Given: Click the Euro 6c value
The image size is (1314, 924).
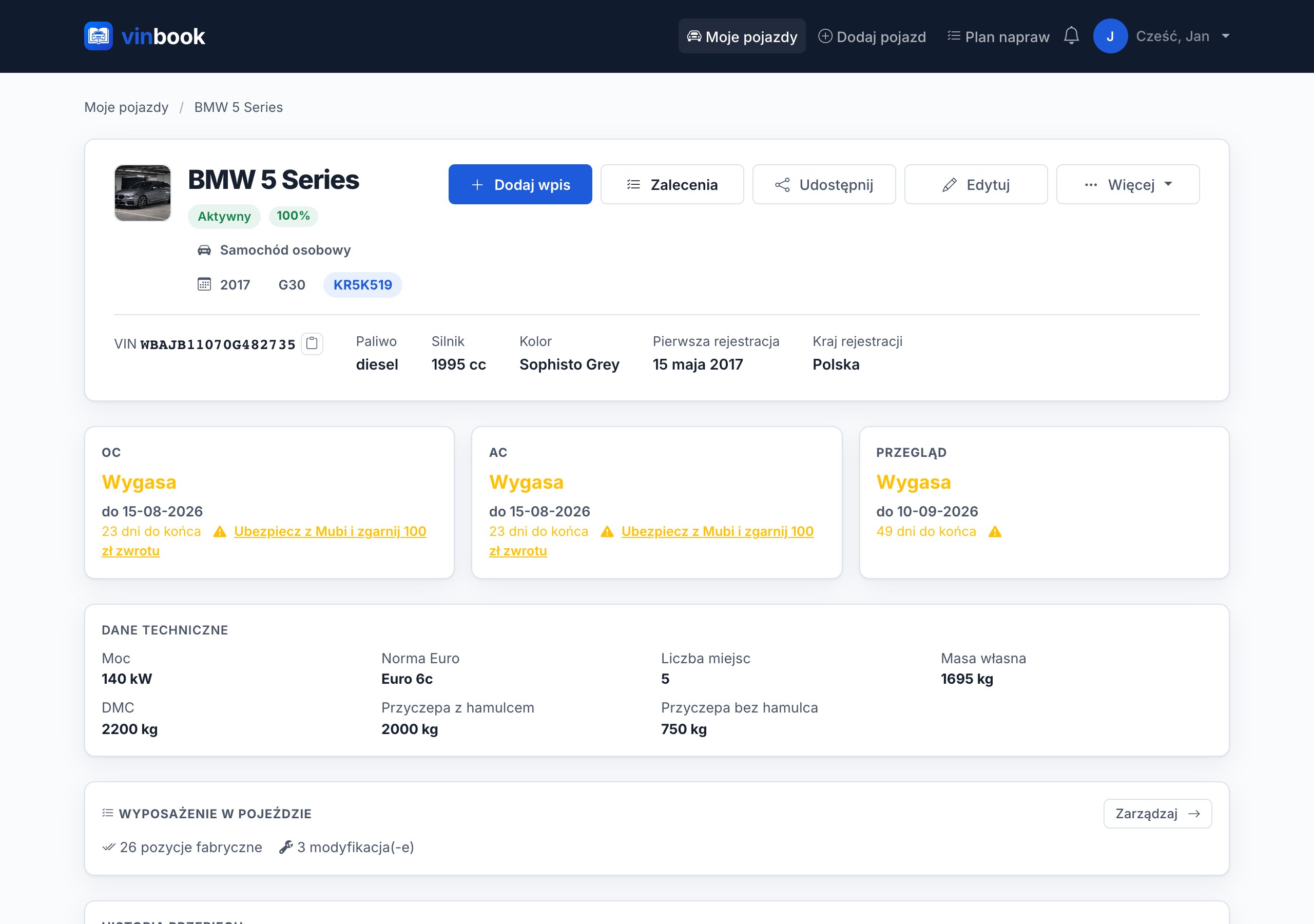Looking at the screenshot, I should pyautogui.click(x=407, y=679).
